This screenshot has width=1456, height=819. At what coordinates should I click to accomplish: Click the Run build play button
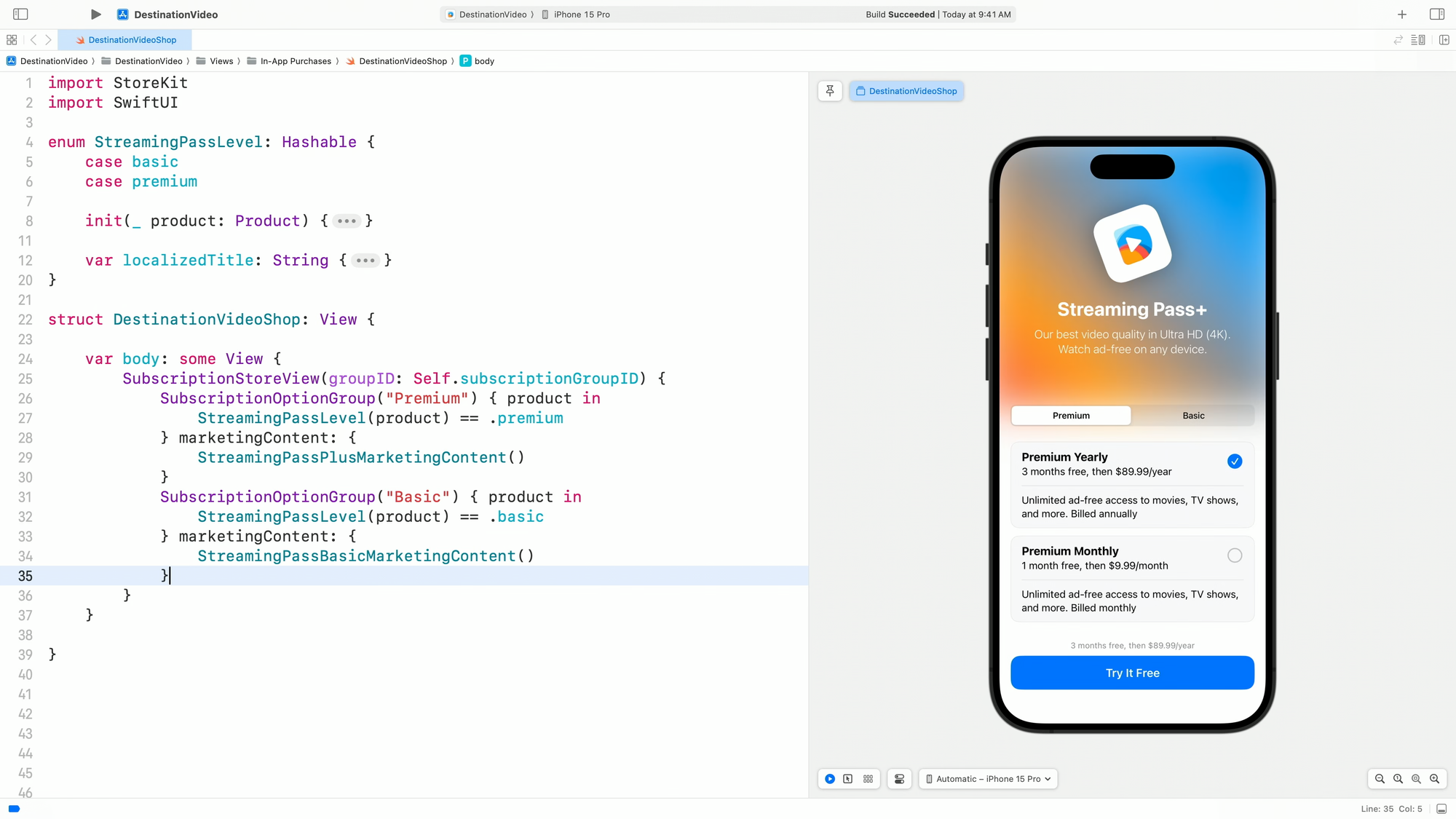(x=95, y=15)
